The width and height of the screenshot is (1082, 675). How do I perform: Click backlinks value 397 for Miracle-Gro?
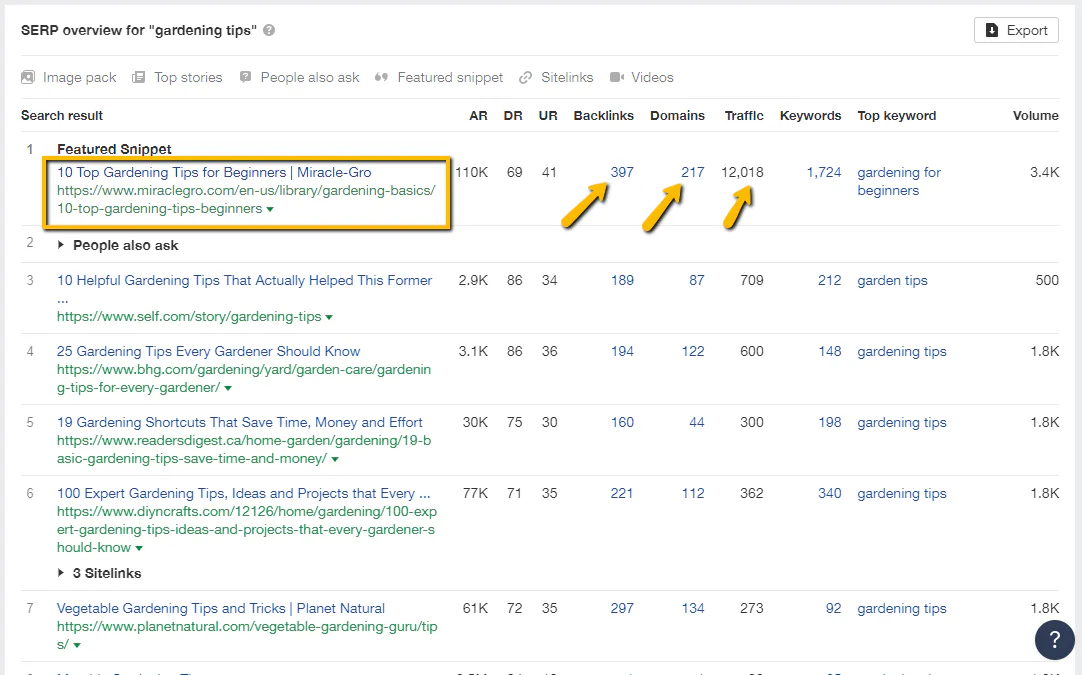[622, 172]
